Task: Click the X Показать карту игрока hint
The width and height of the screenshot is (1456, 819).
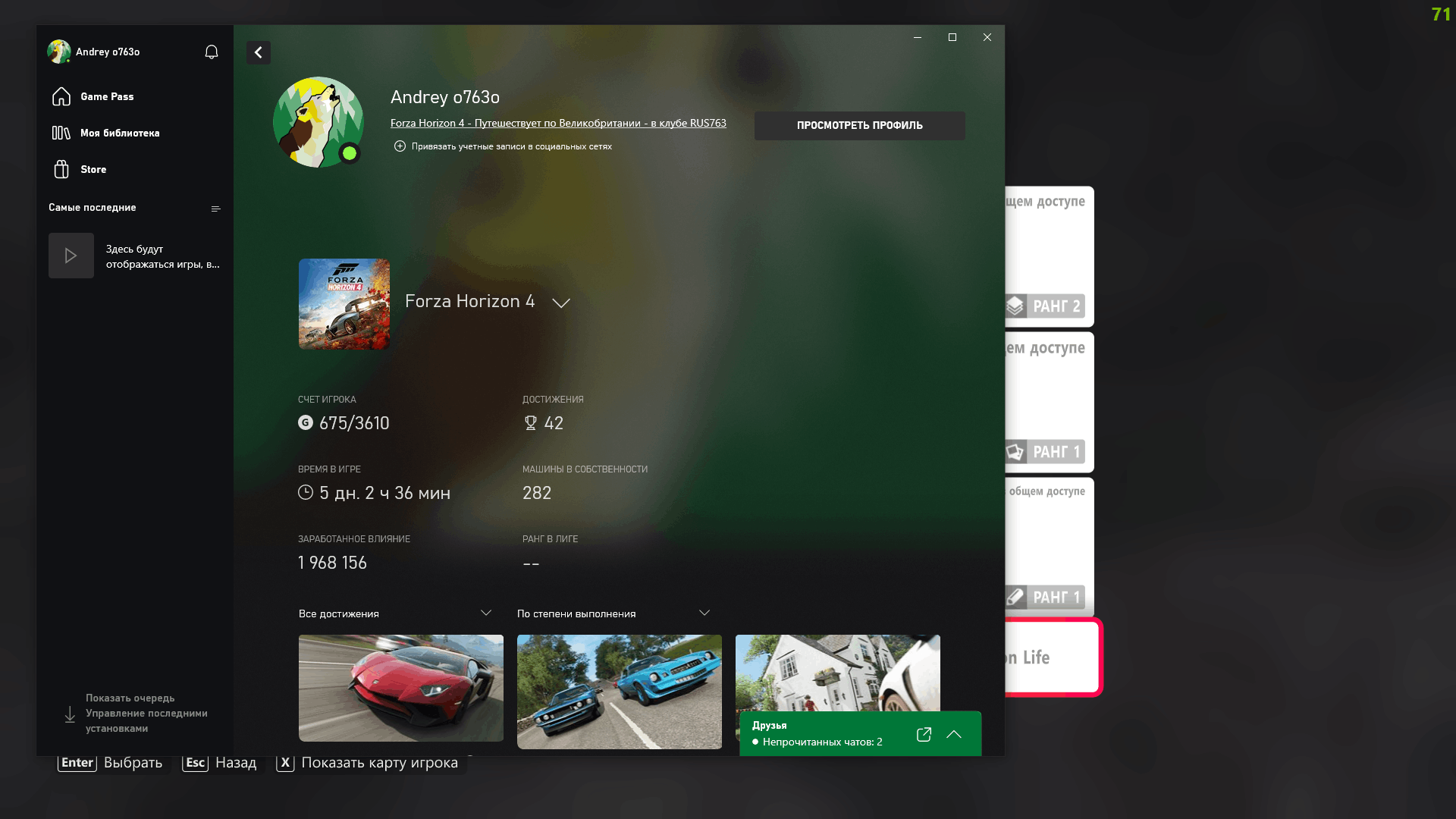Action: pos(367,763)
